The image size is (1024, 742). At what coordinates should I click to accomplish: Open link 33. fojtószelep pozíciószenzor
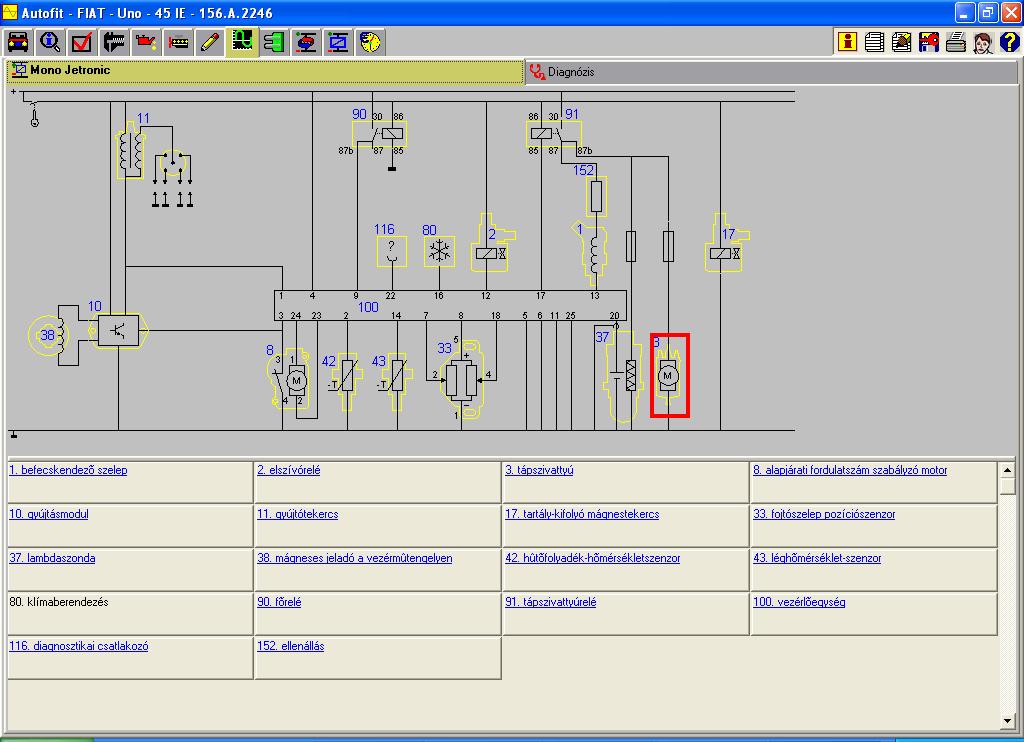pos(824,514)
